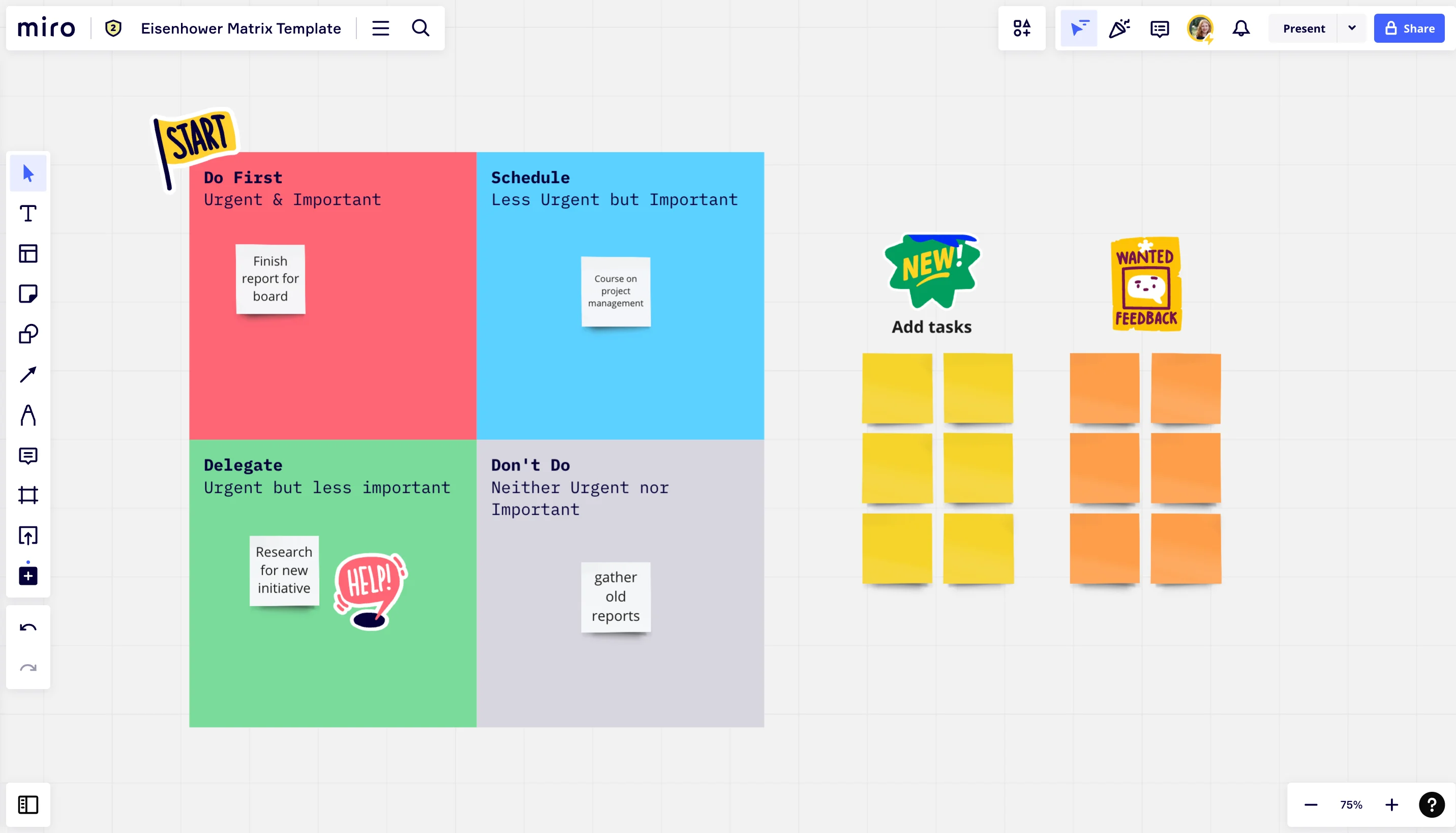Viewport: 1456px width, 833px height.
Task: Click the Upload tool icon
Action: click(x=28, y=535)
